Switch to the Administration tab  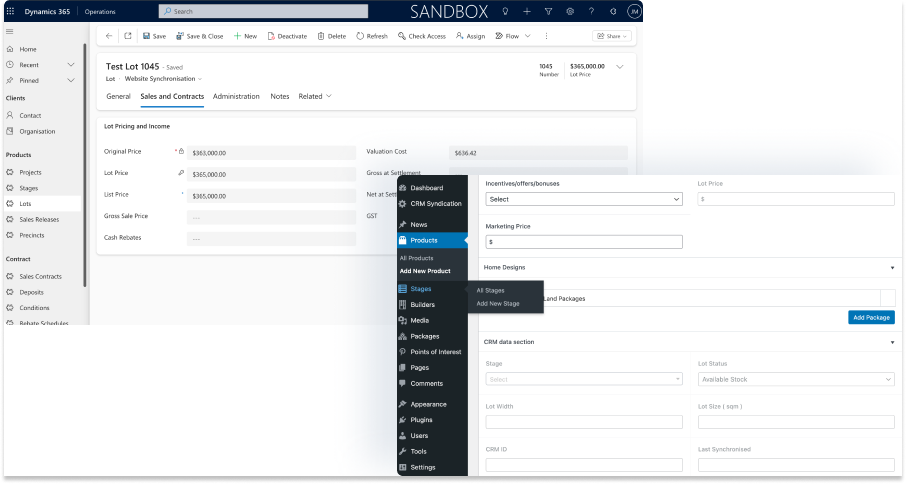236,96
